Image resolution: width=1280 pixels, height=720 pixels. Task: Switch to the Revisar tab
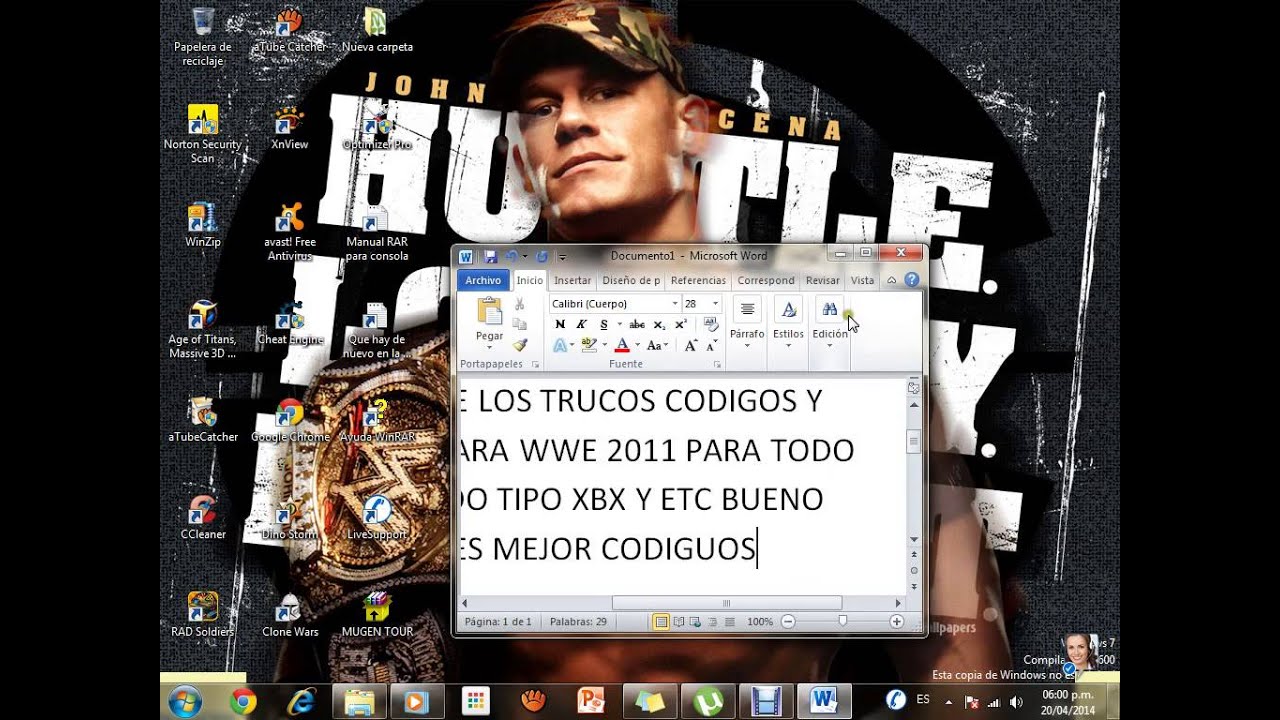(x=823, y=281)
